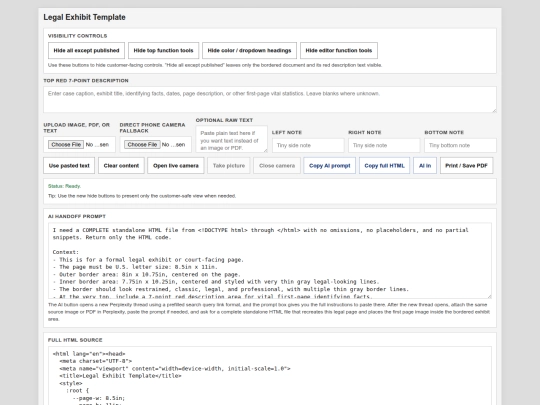Select Hide color / dropdown headings button
Viewport: 540px width, 405px height.
(249, 51)
